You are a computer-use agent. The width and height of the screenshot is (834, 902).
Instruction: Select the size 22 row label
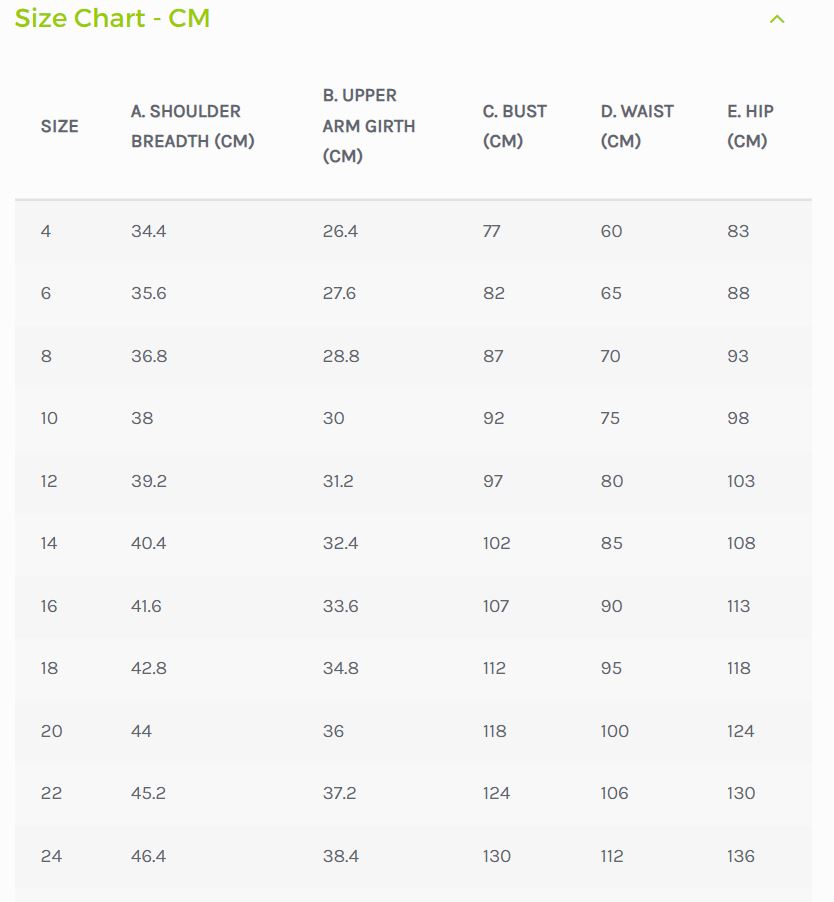coord(51,793)
